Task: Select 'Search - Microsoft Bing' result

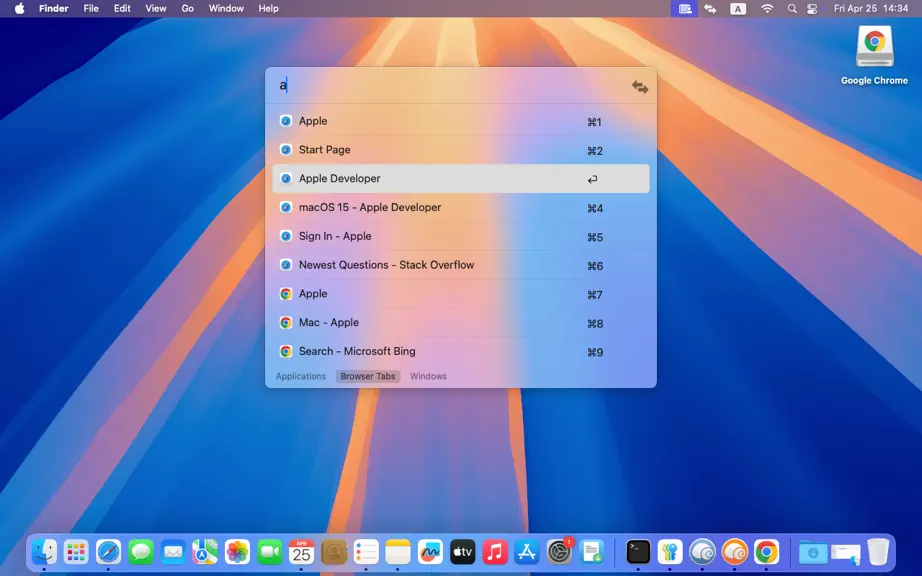Action: pyautogui.click(x=461, y=351)
